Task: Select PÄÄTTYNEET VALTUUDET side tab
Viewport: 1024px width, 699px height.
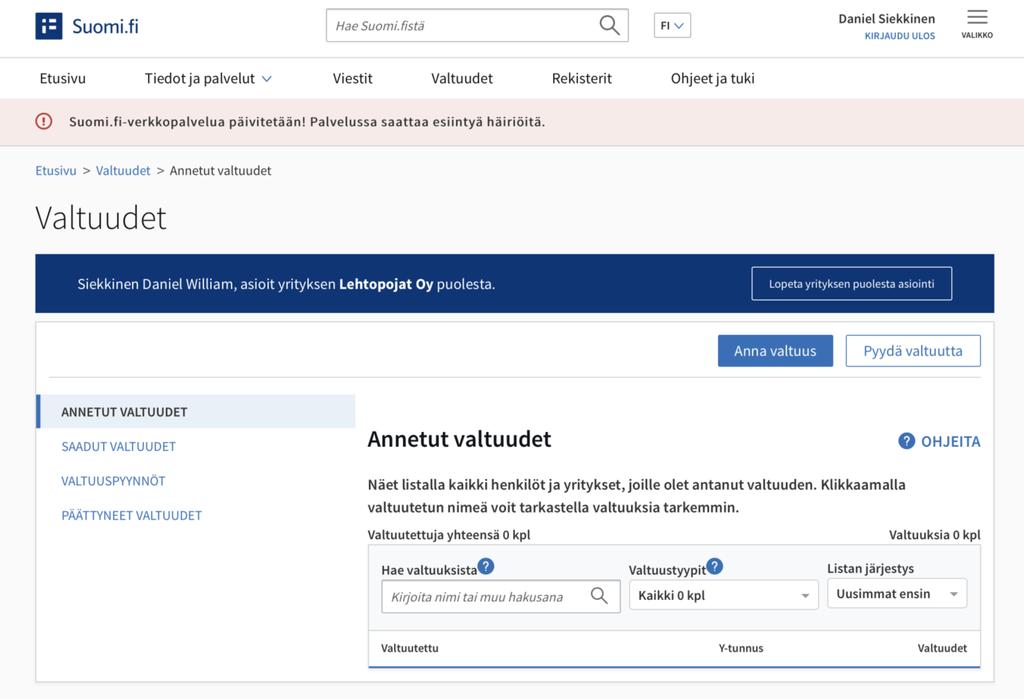Action: point(131,515)
